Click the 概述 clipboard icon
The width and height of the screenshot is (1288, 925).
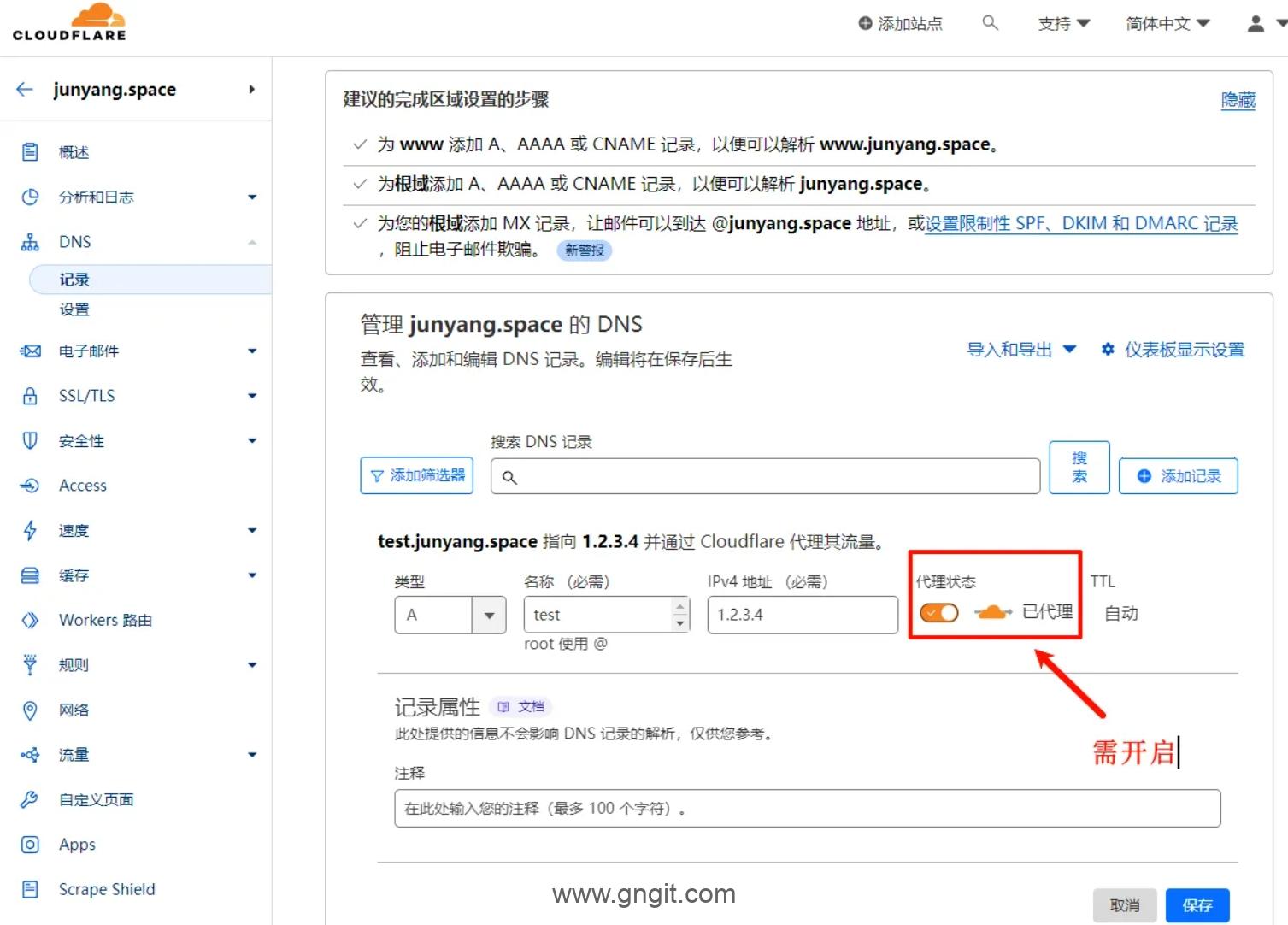[30, 152]
